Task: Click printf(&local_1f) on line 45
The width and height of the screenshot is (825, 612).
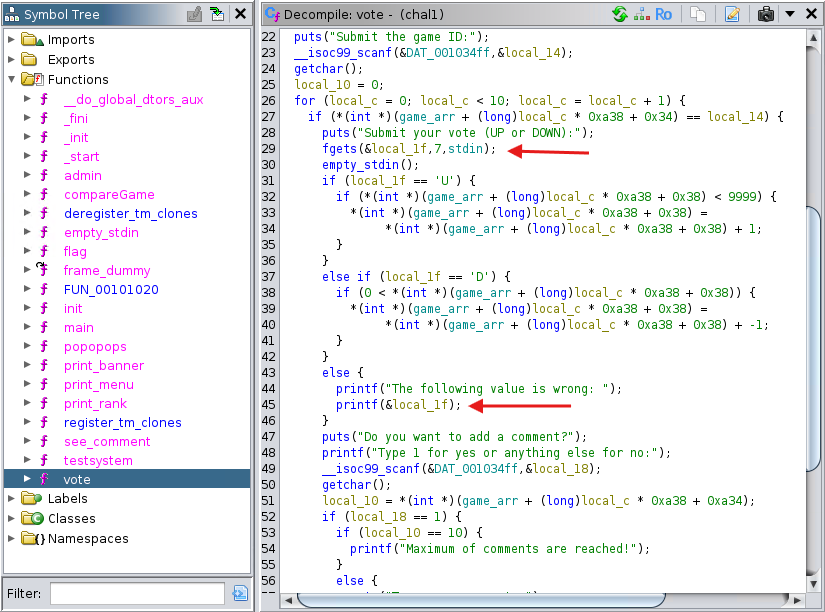Action: [x=398, y=405]
